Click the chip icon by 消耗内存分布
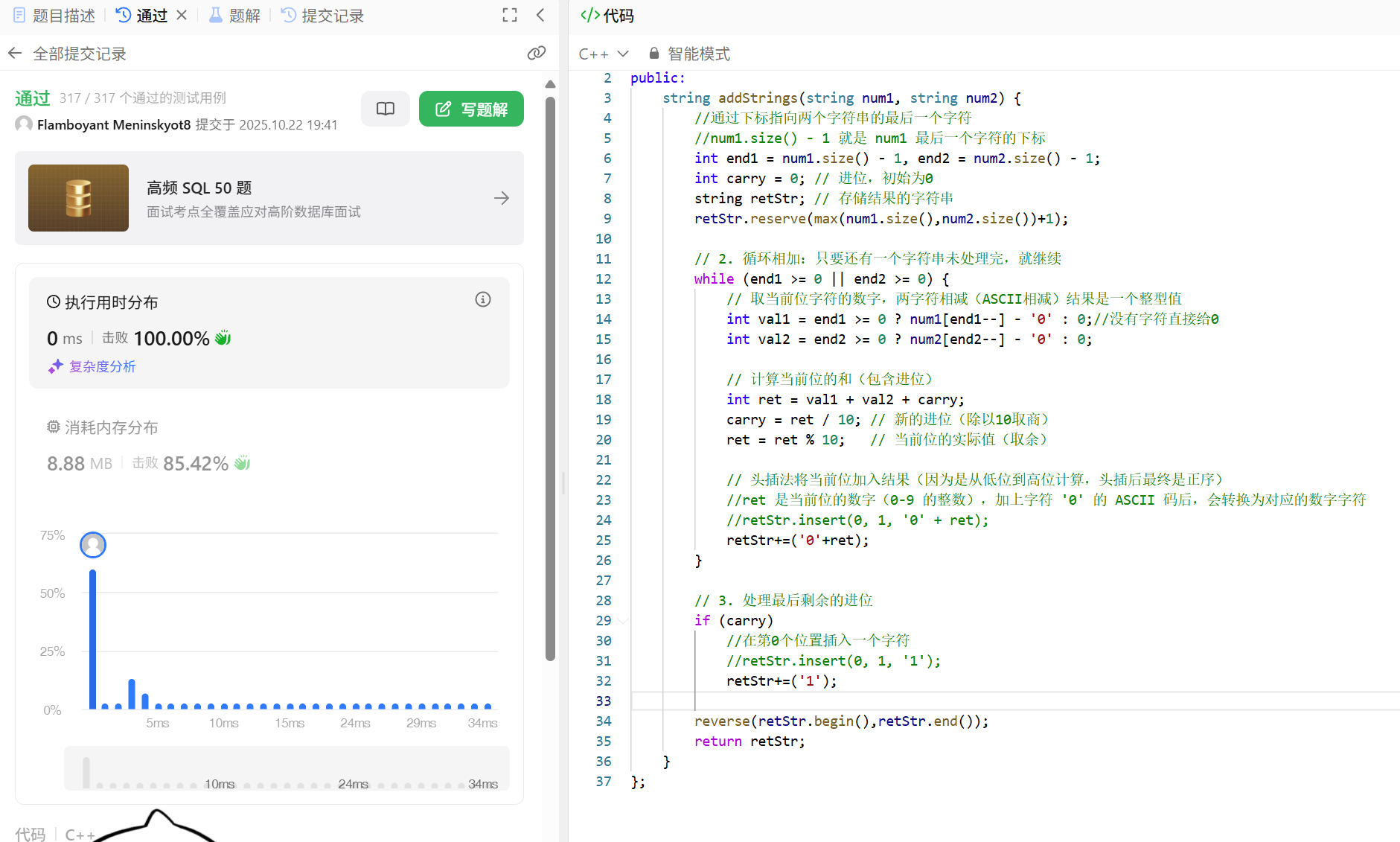The height and width of the screenshot is (842, 1400). (54, 427)
